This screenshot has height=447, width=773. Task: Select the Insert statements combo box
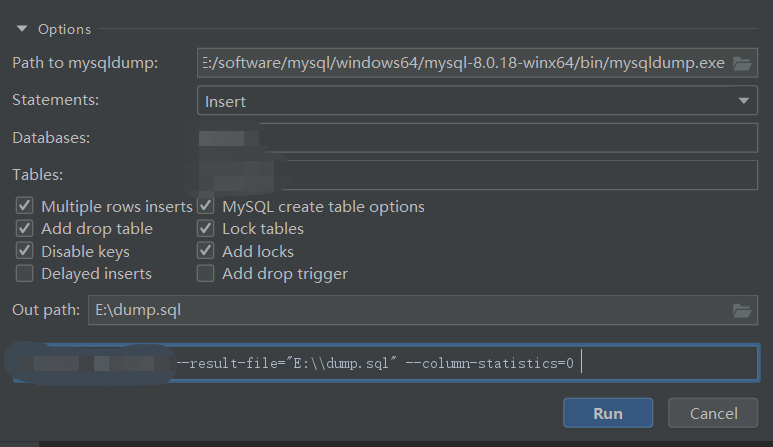point(477,101)
